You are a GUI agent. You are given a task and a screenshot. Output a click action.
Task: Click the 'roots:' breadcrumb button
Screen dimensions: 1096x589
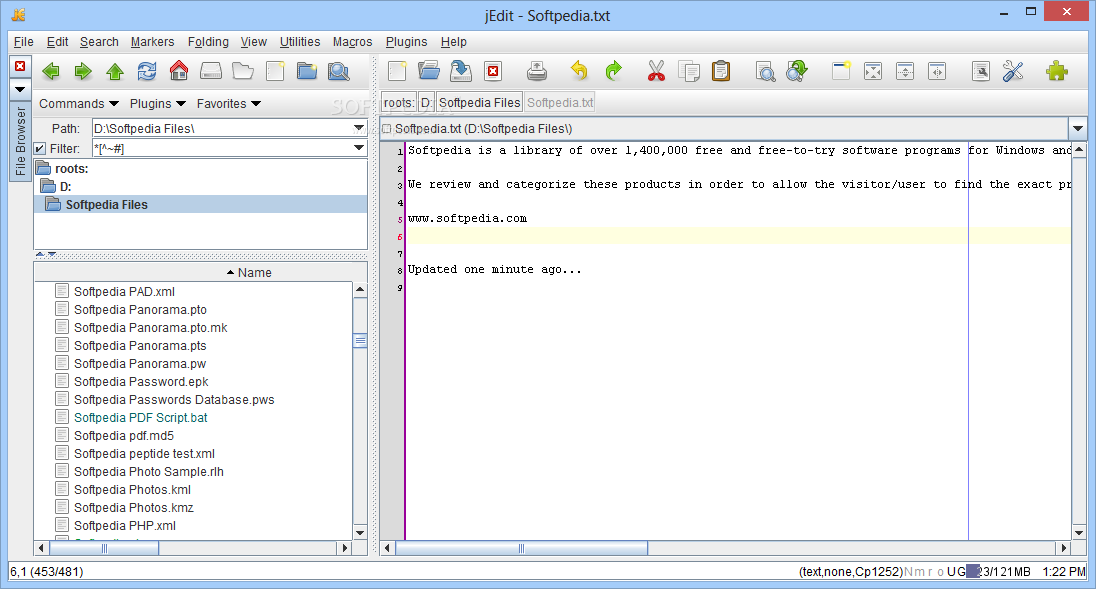pos(398,103)
